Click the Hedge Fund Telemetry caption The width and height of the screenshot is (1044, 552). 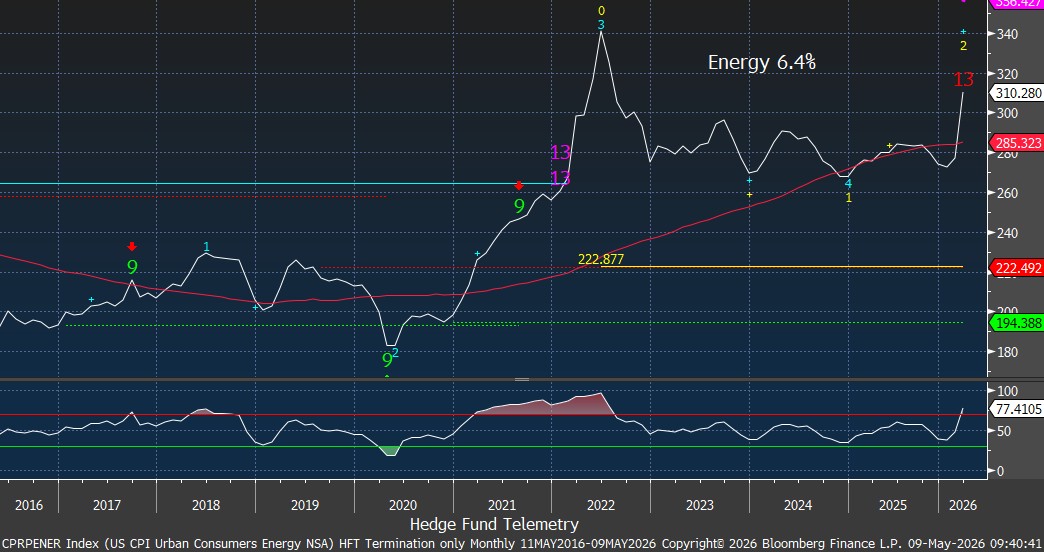tap(494, 524)
